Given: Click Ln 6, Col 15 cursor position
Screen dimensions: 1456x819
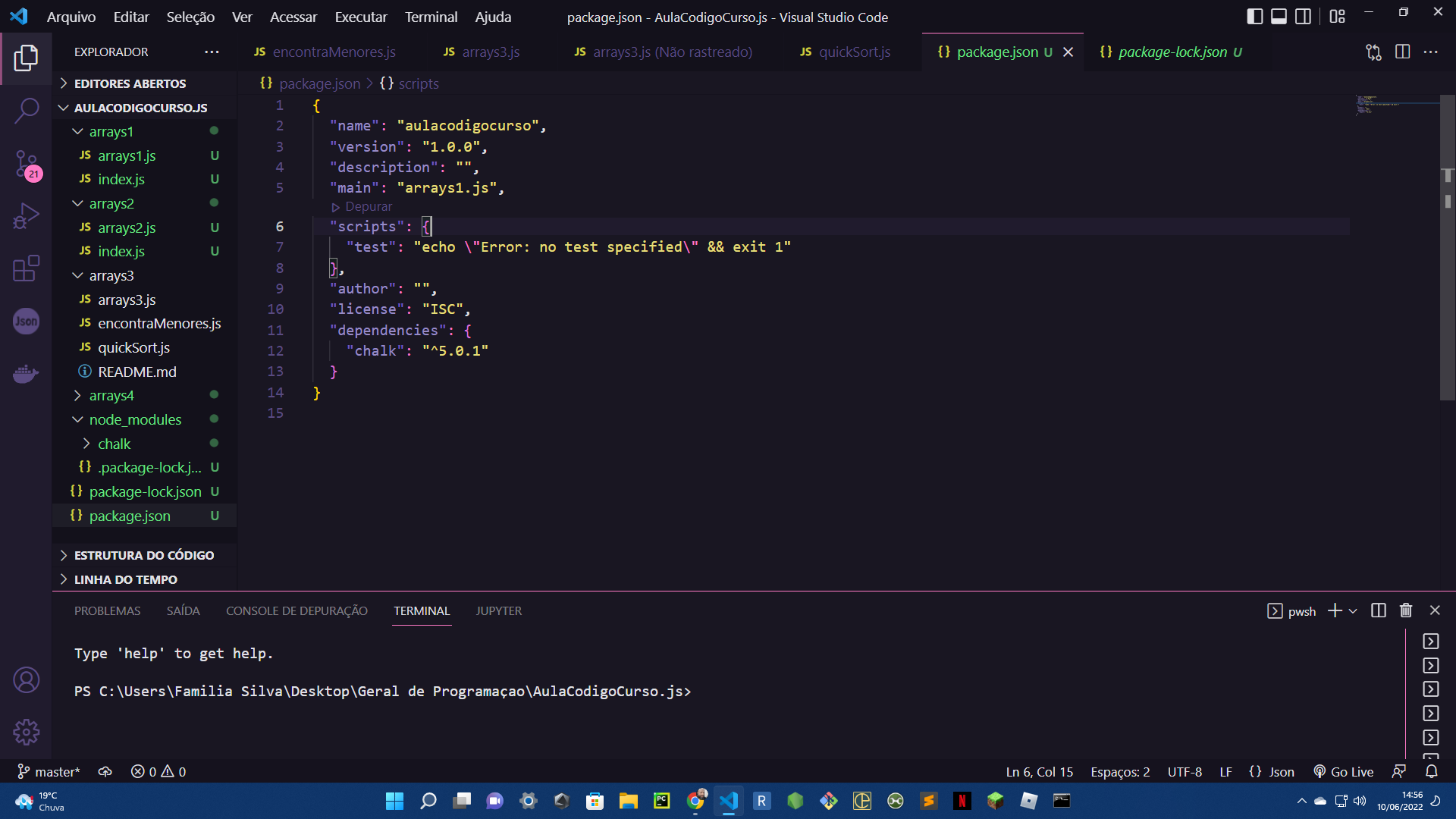Looking at the screenshot, I should pos(1039,772).
